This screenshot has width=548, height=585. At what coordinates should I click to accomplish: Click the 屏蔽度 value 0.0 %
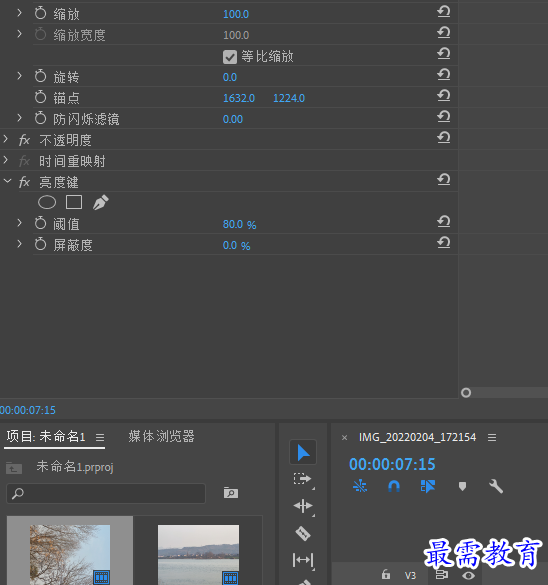[x=237, y=245]
